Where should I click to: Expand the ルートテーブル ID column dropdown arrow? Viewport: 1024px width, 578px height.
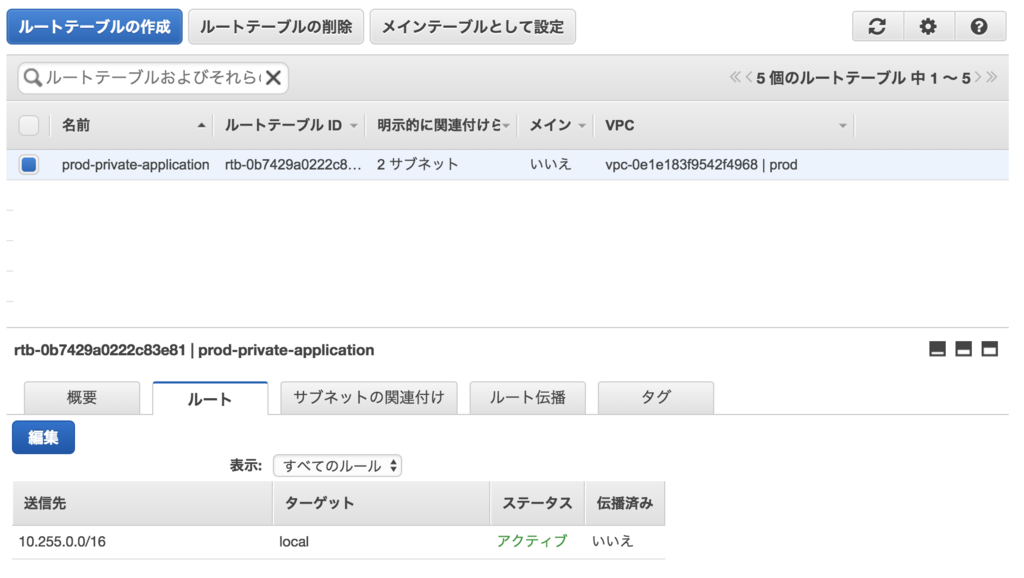click(x=353, y=125)
